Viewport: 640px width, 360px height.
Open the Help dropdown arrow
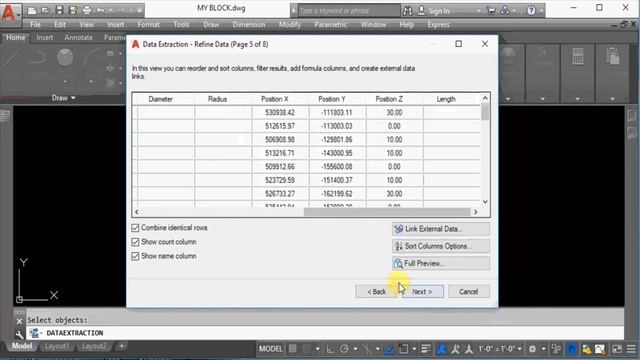(x=541, y=11)
